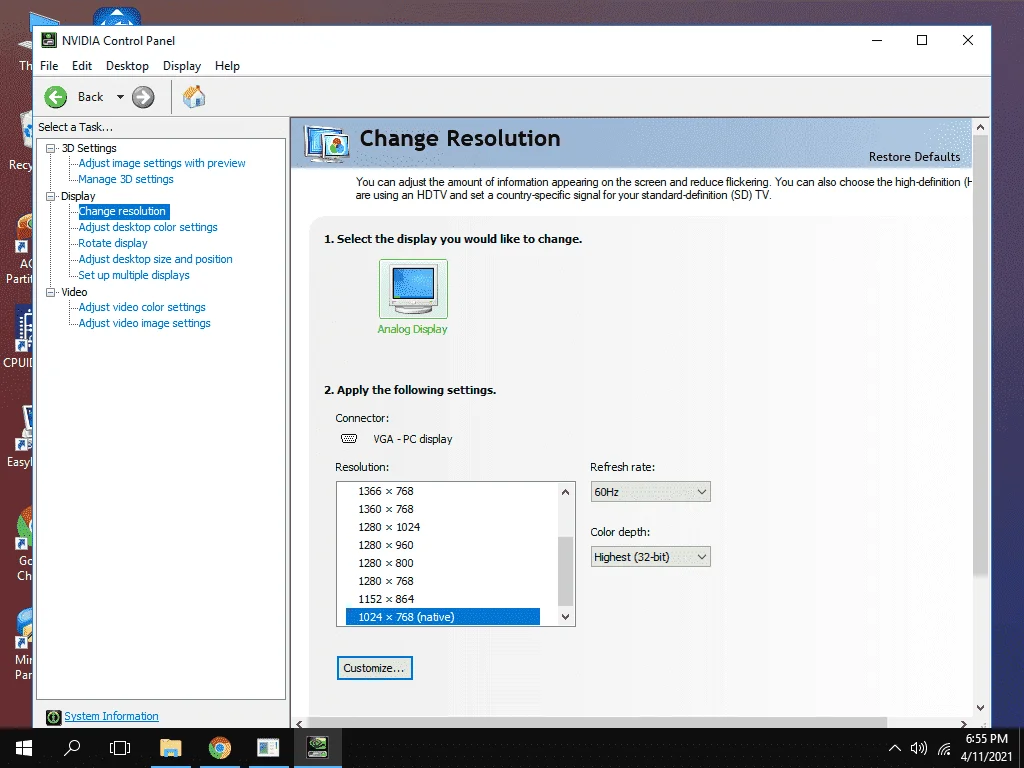Open the Color depth dropdown
This screenshot has height=768, width=1024.
point(650,557)
